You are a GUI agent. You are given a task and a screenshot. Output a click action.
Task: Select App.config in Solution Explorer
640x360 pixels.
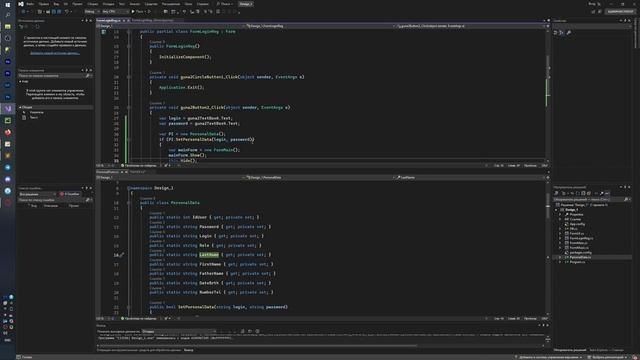577,224
